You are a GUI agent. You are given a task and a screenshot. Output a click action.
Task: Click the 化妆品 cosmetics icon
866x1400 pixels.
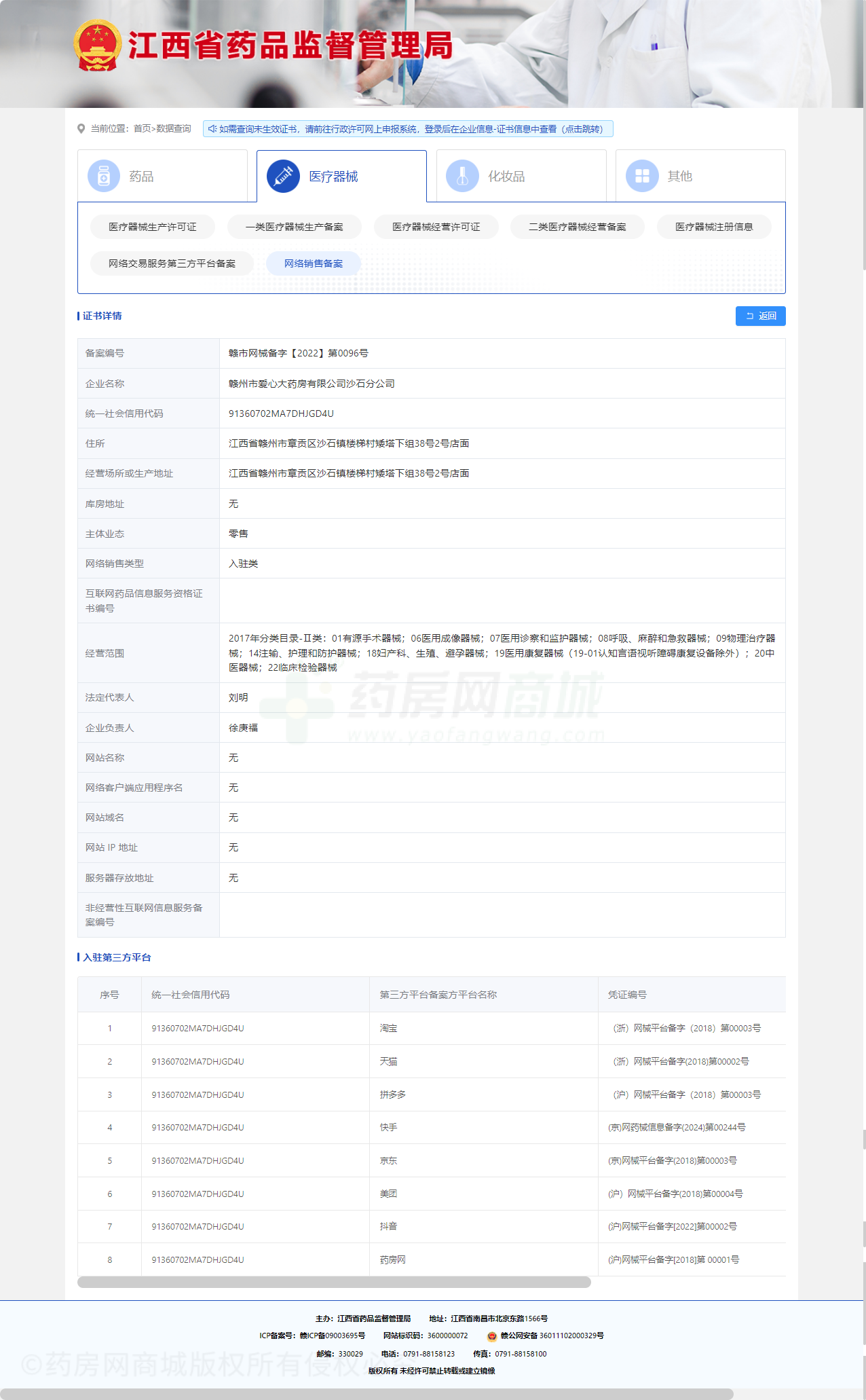tap(462, 177)
